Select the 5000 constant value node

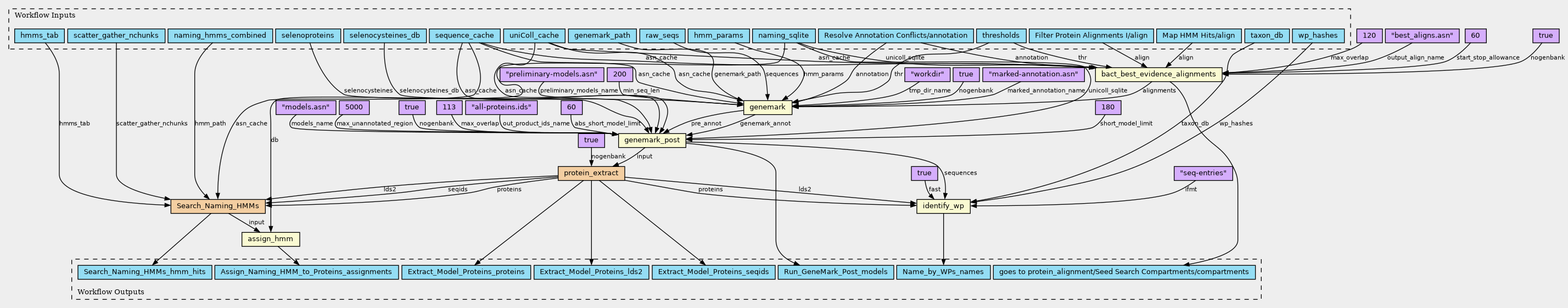[x=354, y=108]
